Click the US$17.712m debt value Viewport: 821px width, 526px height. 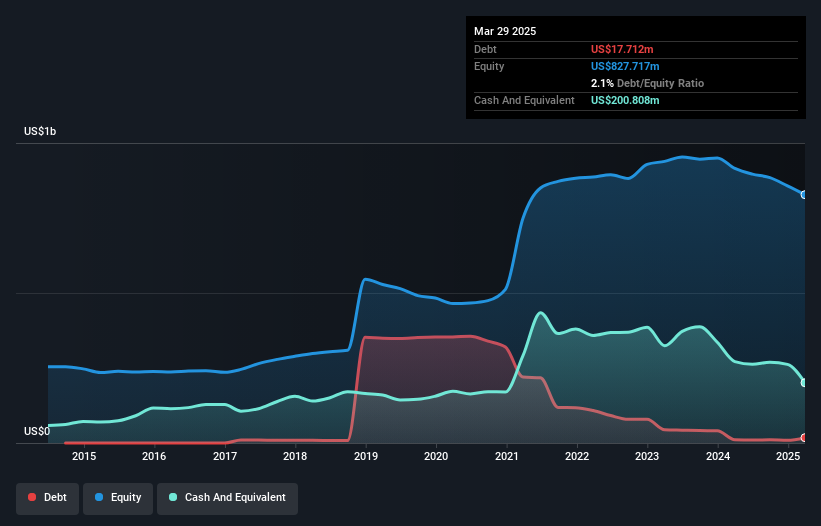[622, 49]
